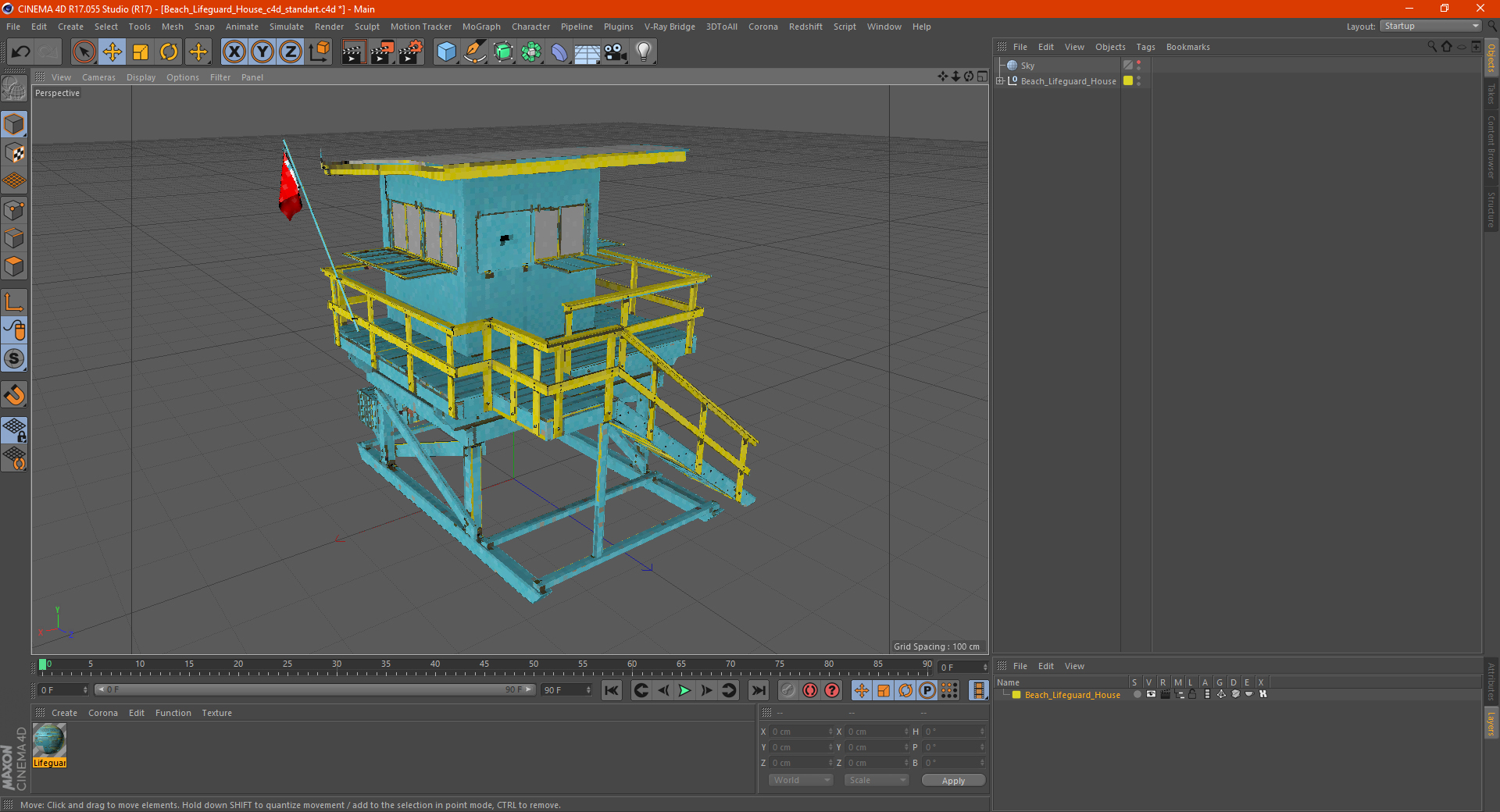The width and height of the screenshot is (1500, 812).
Task: Open Objects panel Bookmarks menu
Action: pos(1187,47)
